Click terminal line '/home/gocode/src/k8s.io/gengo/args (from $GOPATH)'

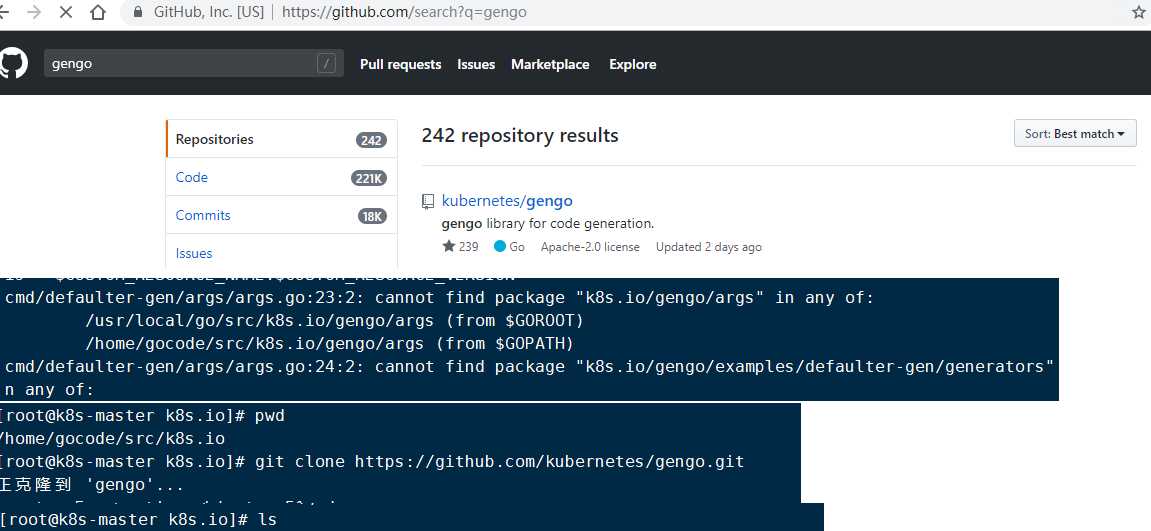[x=330, y=344]
